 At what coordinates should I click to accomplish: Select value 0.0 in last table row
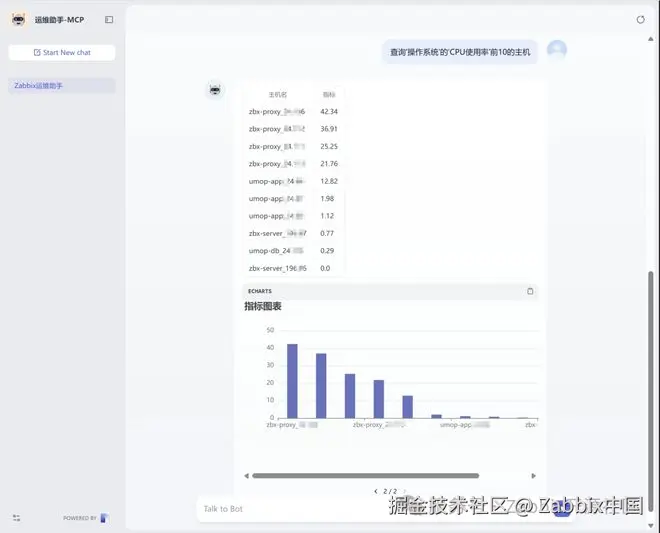(325, 268)
